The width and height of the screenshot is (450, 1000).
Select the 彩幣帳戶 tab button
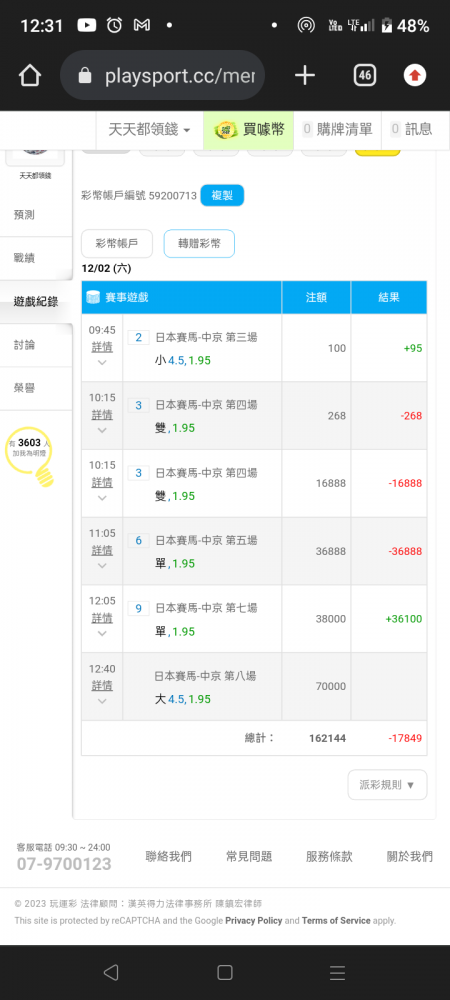tap(117, 244)
